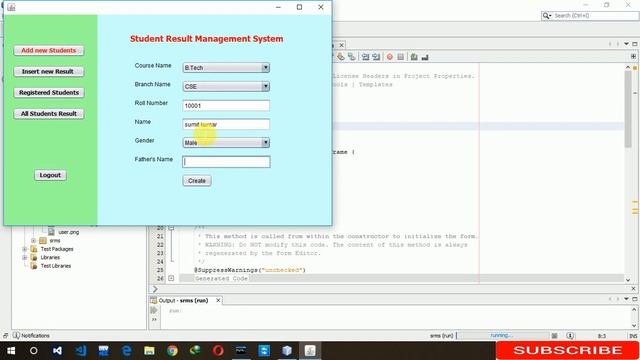The image size is (640, 360).
Task: Open the Windows Start menu
Action: 11,351
